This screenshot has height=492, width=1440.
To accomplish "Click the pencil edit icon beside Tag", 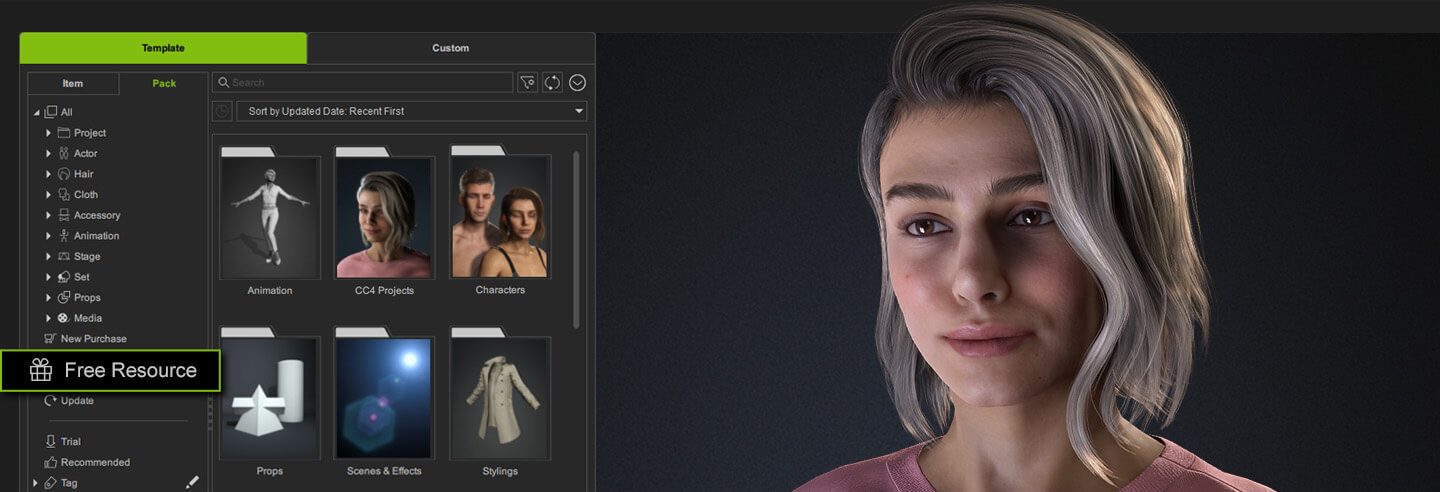I will tap(192, 482).
